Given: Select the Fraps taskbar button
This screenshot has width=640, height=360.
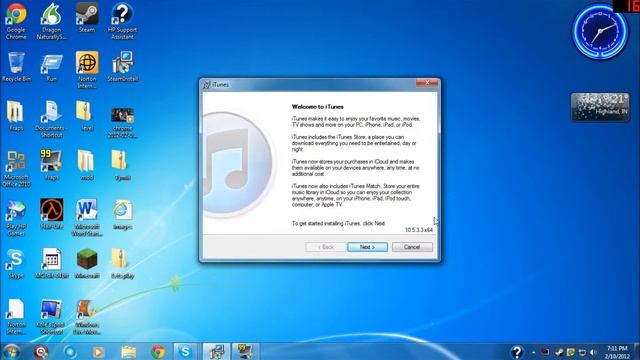Looking at the screenshot, I should tap(245, 352).
